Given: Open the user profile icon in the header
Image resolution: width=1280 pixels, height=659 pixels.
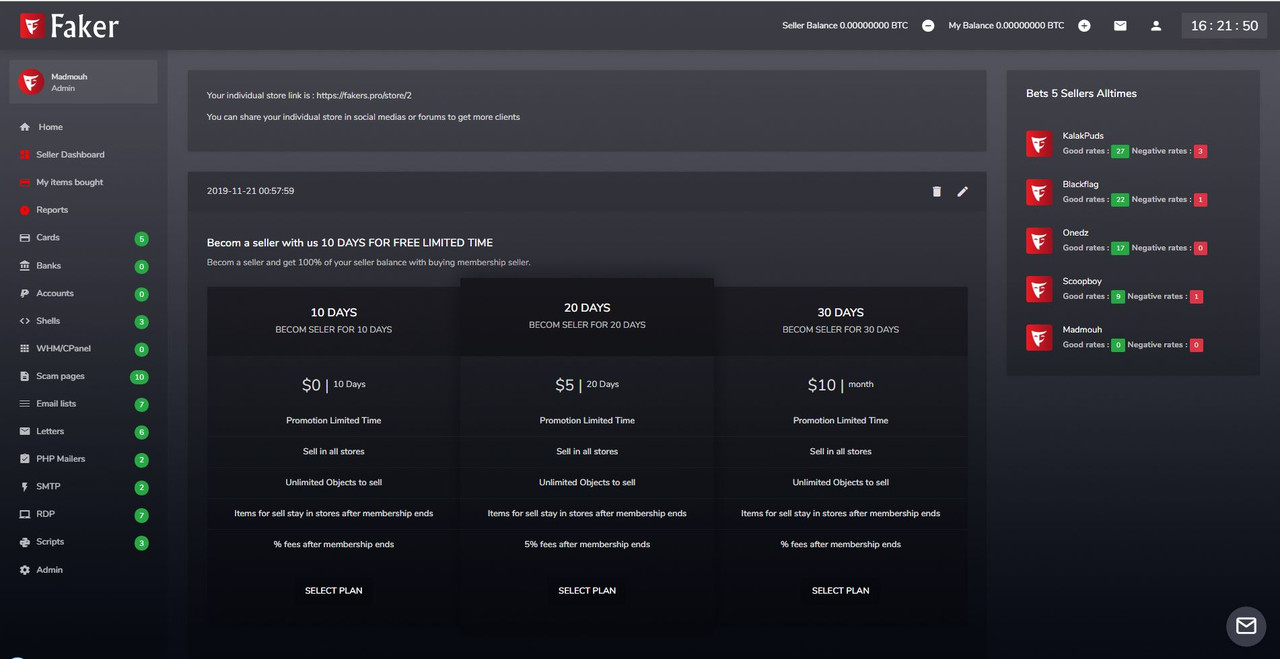Looking at the screenshot, I should pyautogui.click(x=1156, y=26).
